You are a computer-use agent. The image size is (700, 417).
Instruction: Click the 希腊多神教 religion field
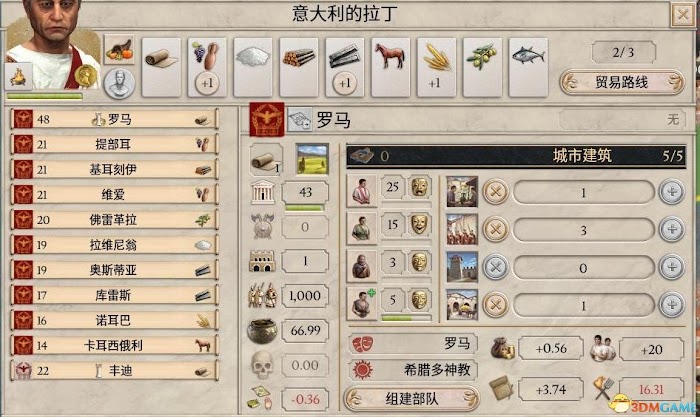click(x=413, y=370)
